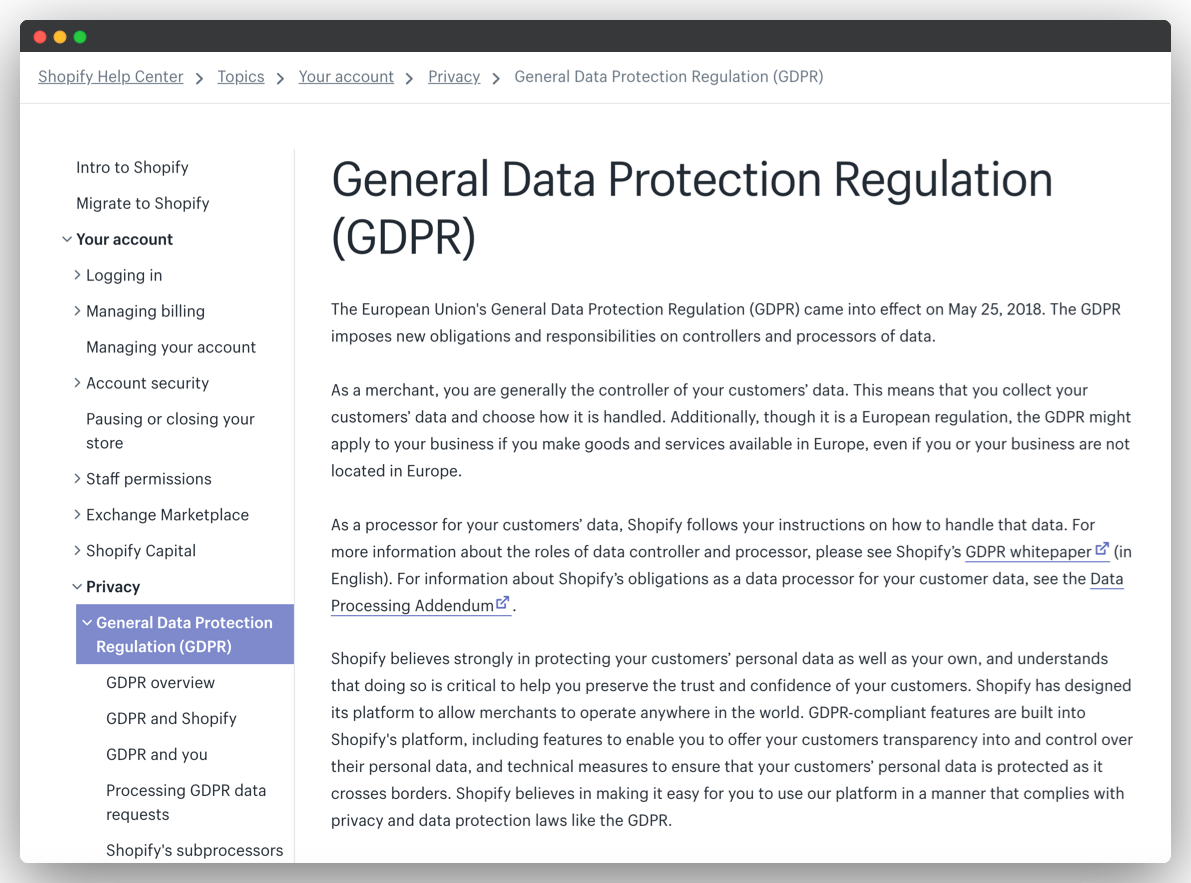Select Your account label in the sidebar
1191x883 pixels.
click(x=125, y=239)
